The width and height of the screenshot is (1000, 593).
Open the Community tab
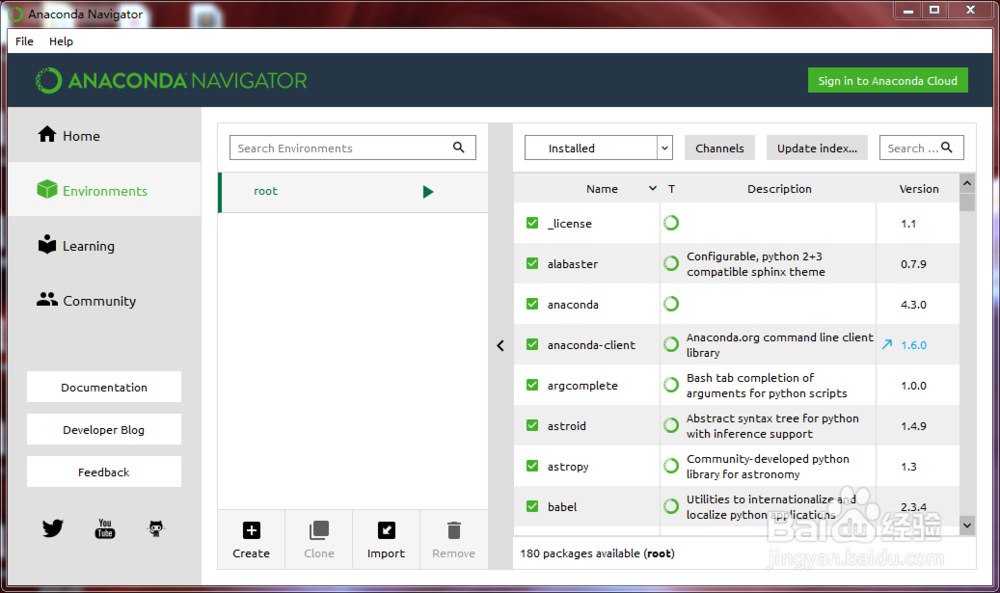[x=105, y=300]
